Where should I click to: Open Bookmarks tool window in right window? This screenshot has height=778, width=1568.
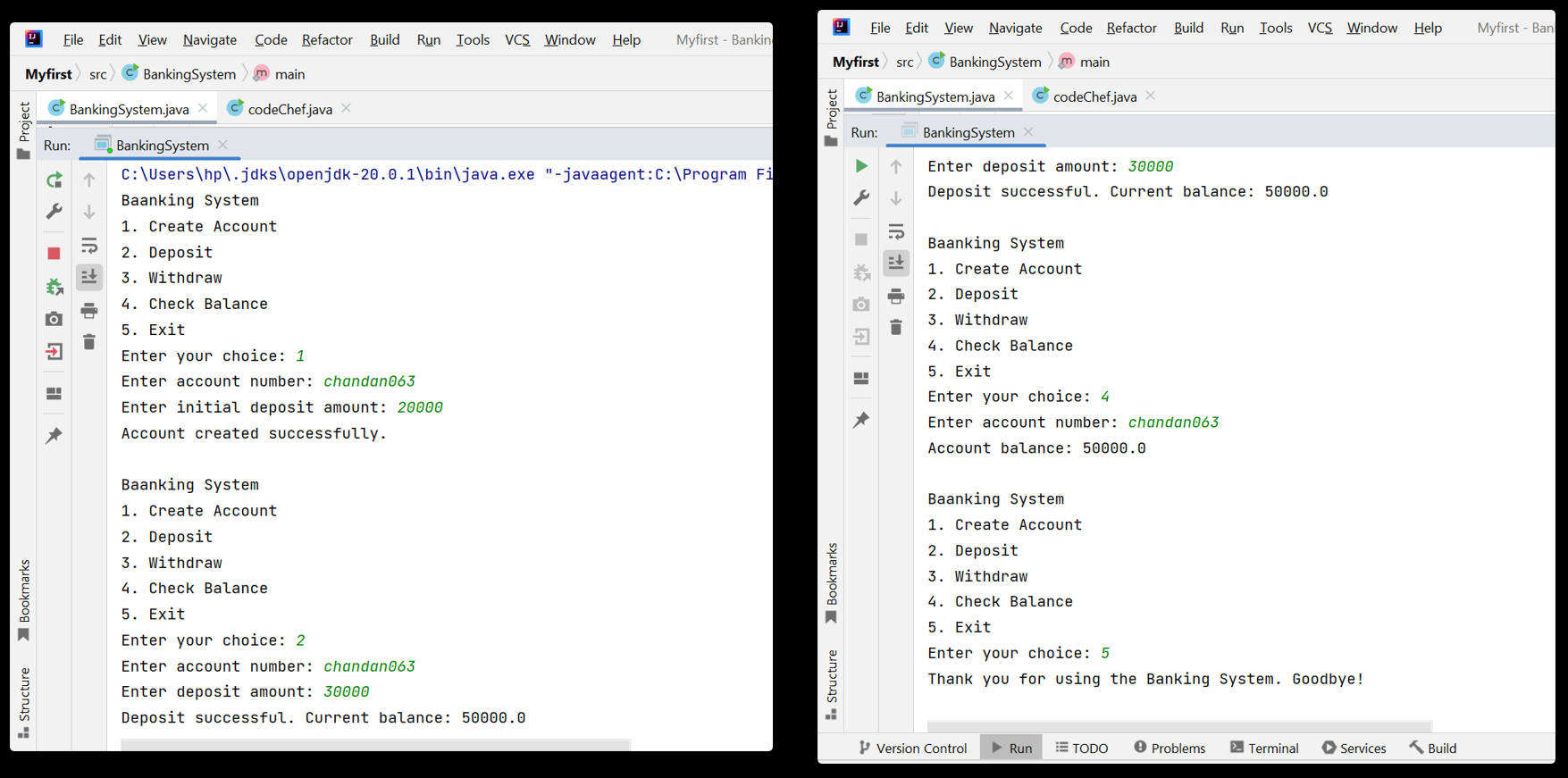(832, 583)
